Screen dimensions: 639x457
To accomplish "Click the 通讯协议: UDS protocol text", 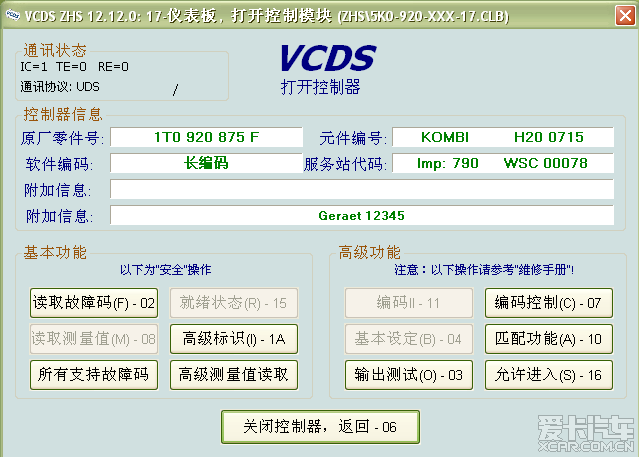I will [60, 87].
